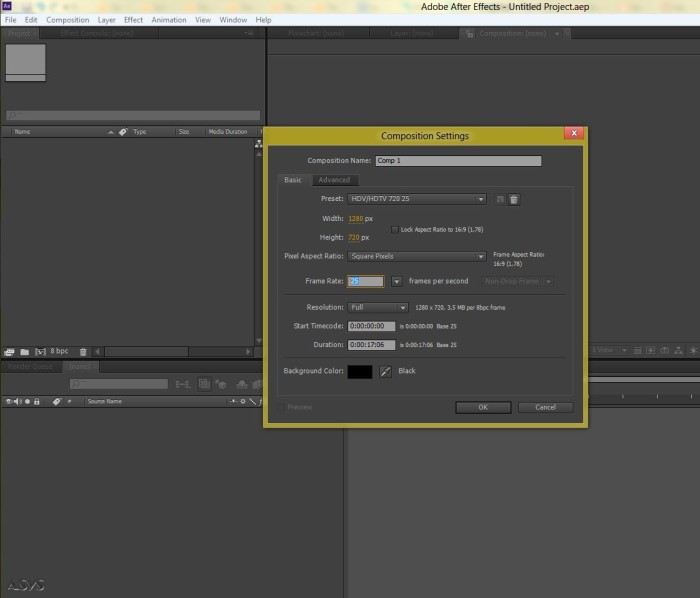
Task: Click the toggle pixel aspect correction icon
Action: pos(638,351)
